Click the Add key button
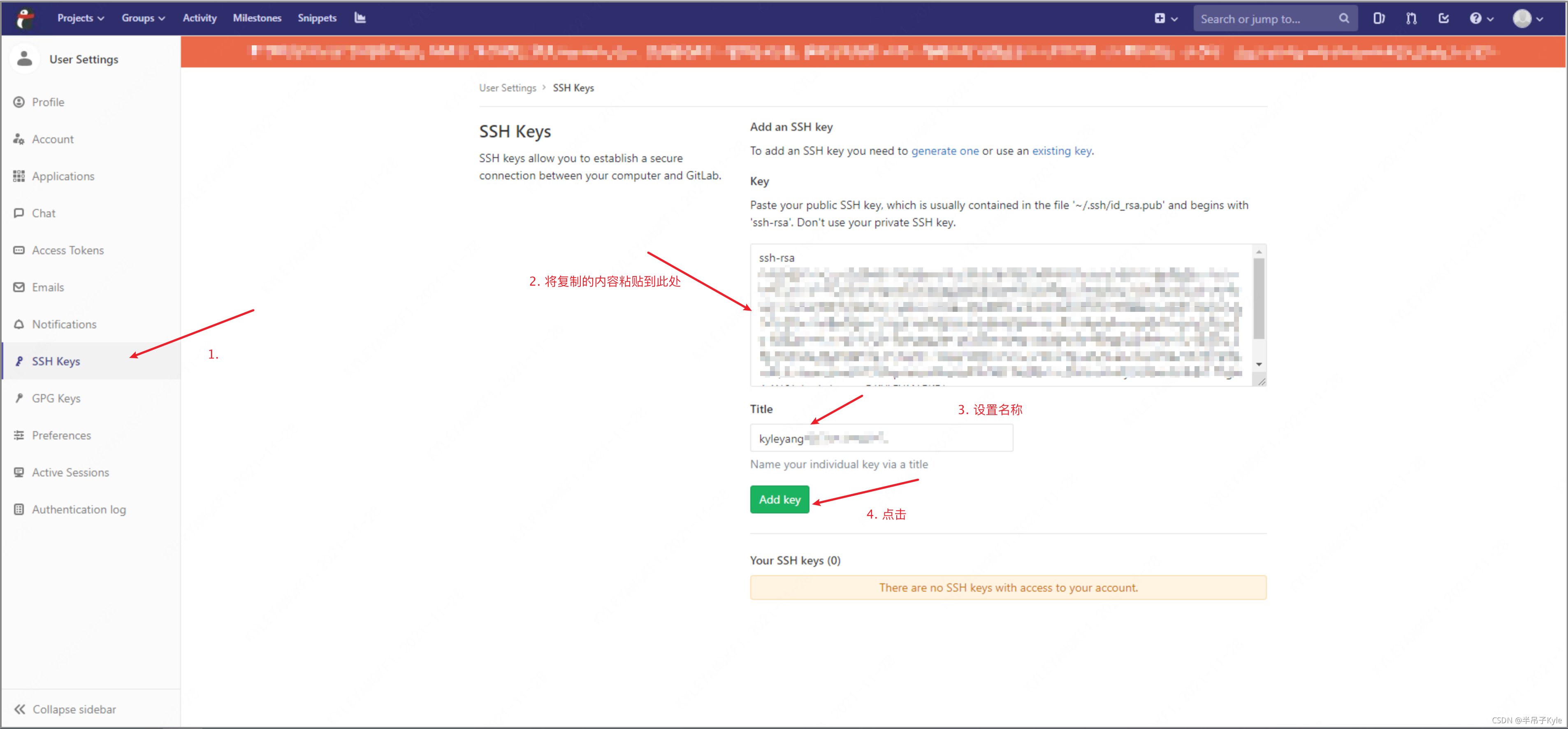 [779, 500]
